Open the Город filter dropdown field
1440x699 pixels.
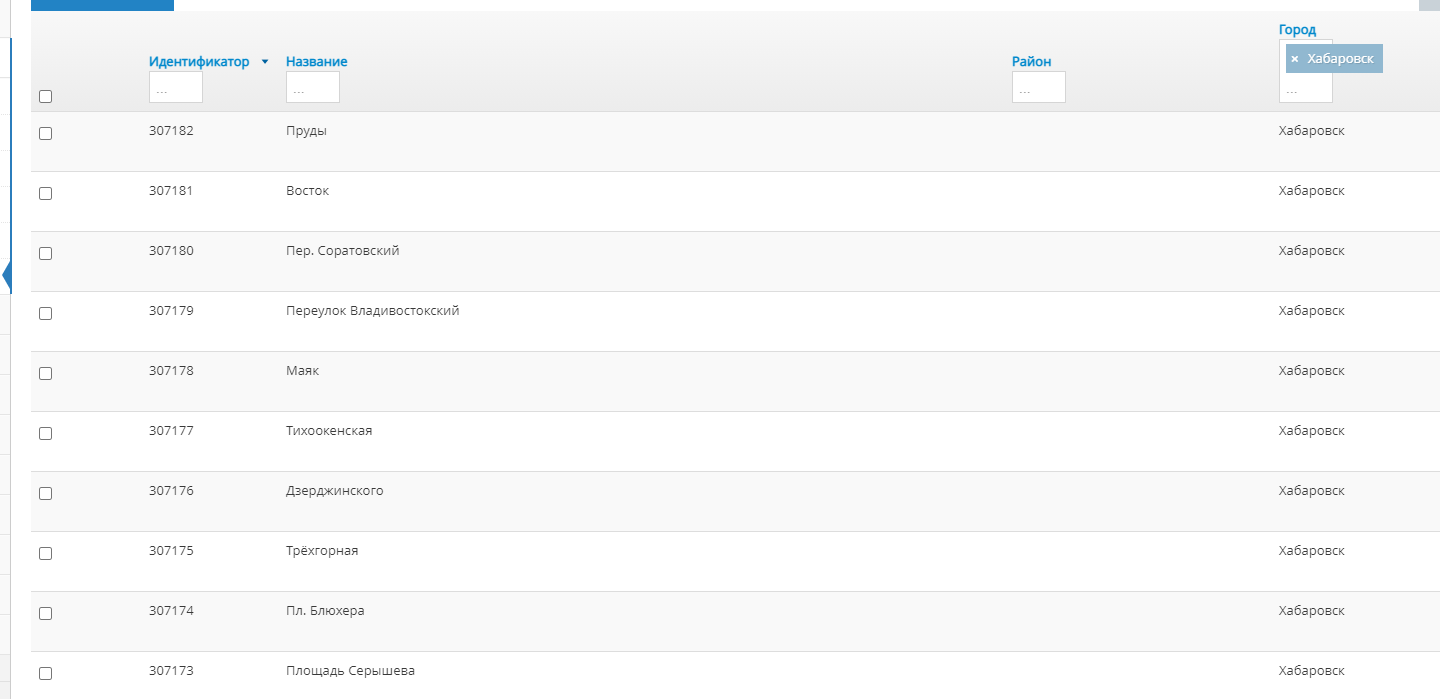coord(1306,89)
